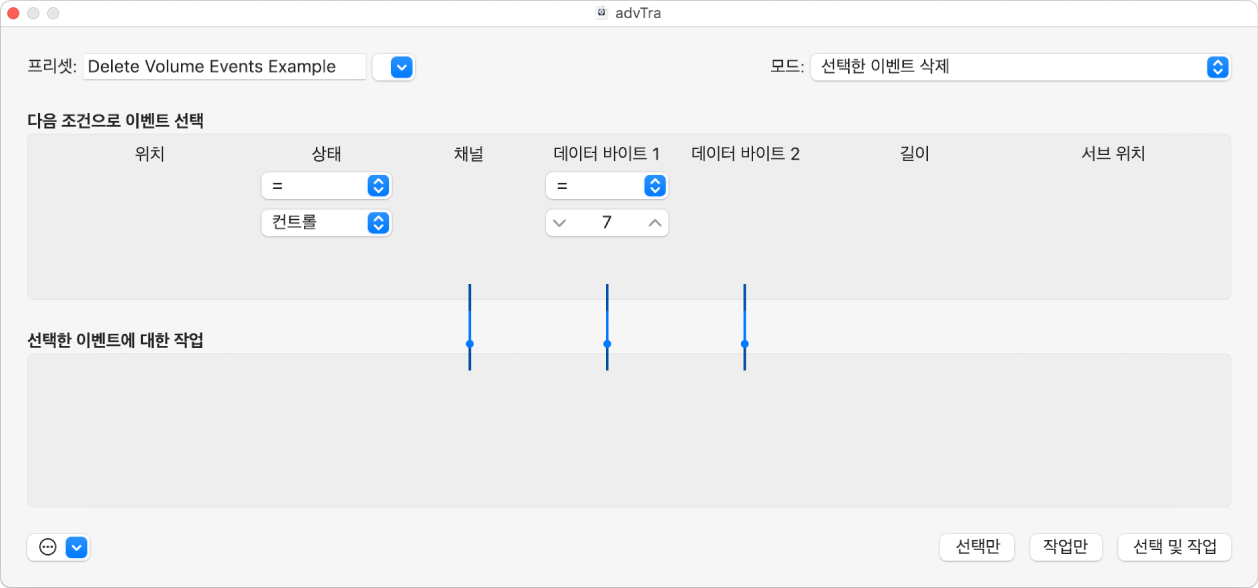Click the document icon in title bar
Viewport: 1258px width, 588px height.
pyautogui.click(x=601, y=13)
